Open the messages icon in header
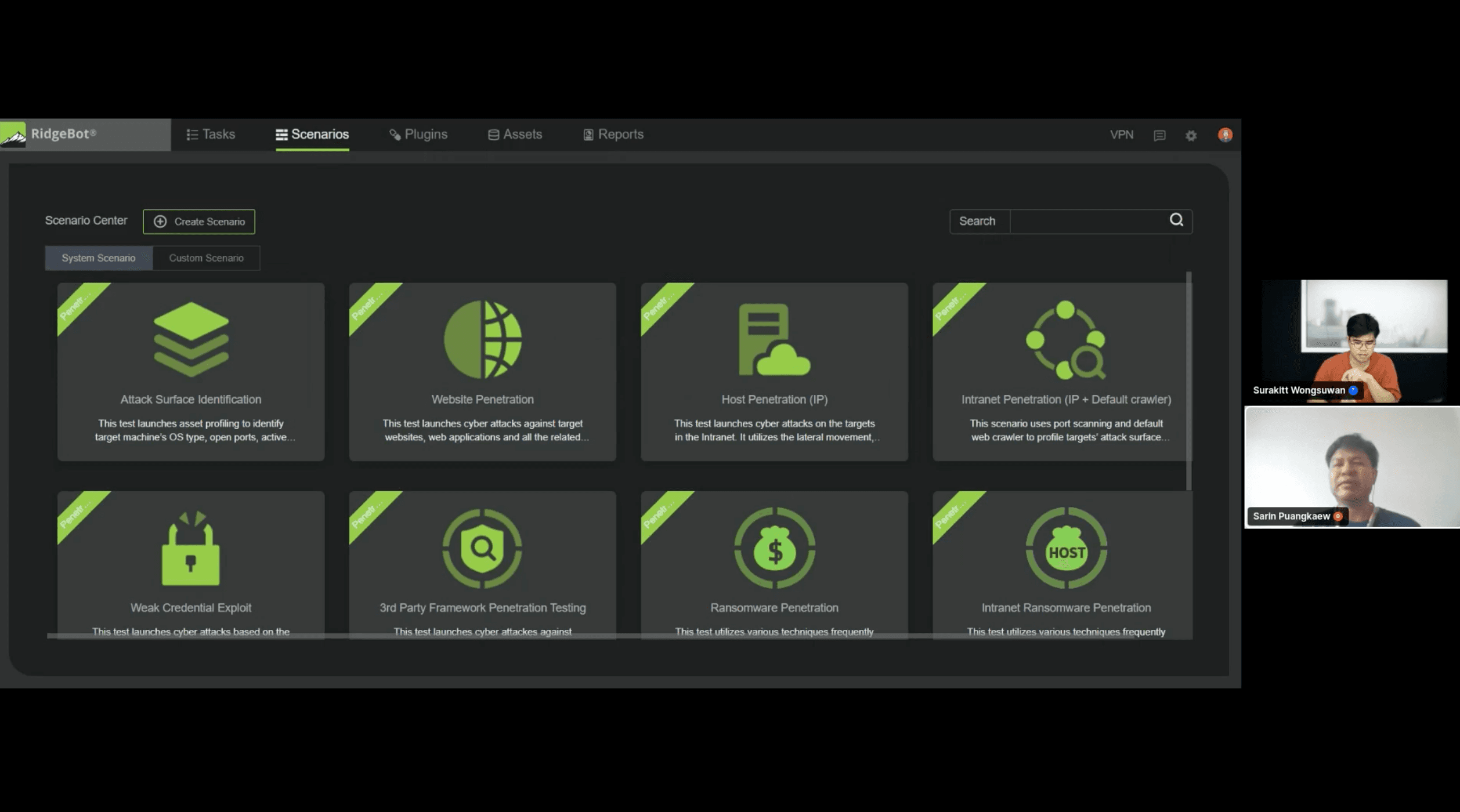The width and height of the screenshot is (1460, 812). (1159, 135)
